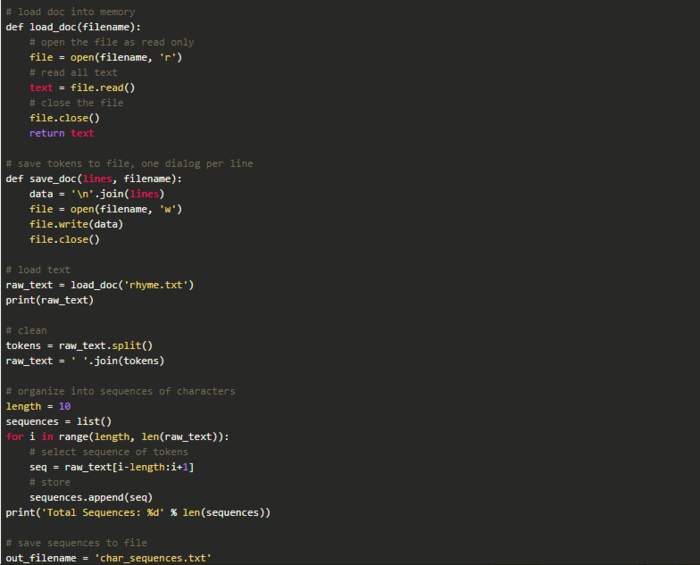Image resolution: width=700 pixels, height=565 pixels.
Task: Click the "print('Total Sequences: %d' ..." line
Action: coord(138,513)
